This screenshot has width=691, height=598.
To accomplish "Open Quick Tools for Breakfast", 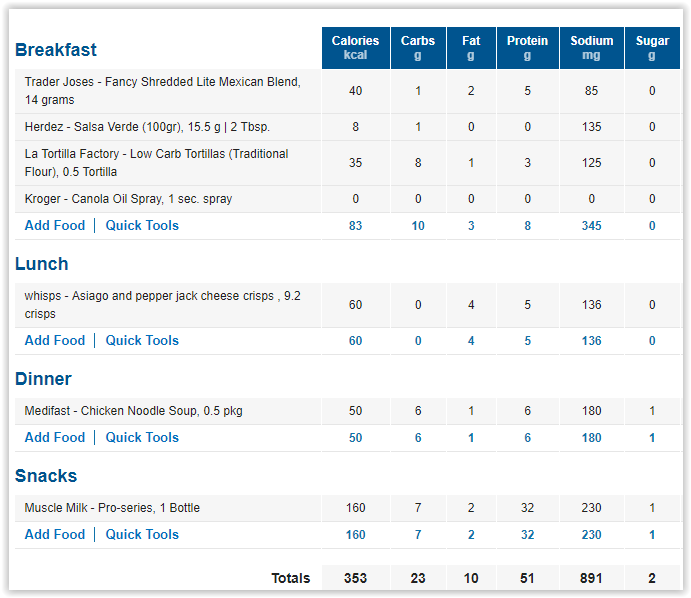I will tap(142, 225).
